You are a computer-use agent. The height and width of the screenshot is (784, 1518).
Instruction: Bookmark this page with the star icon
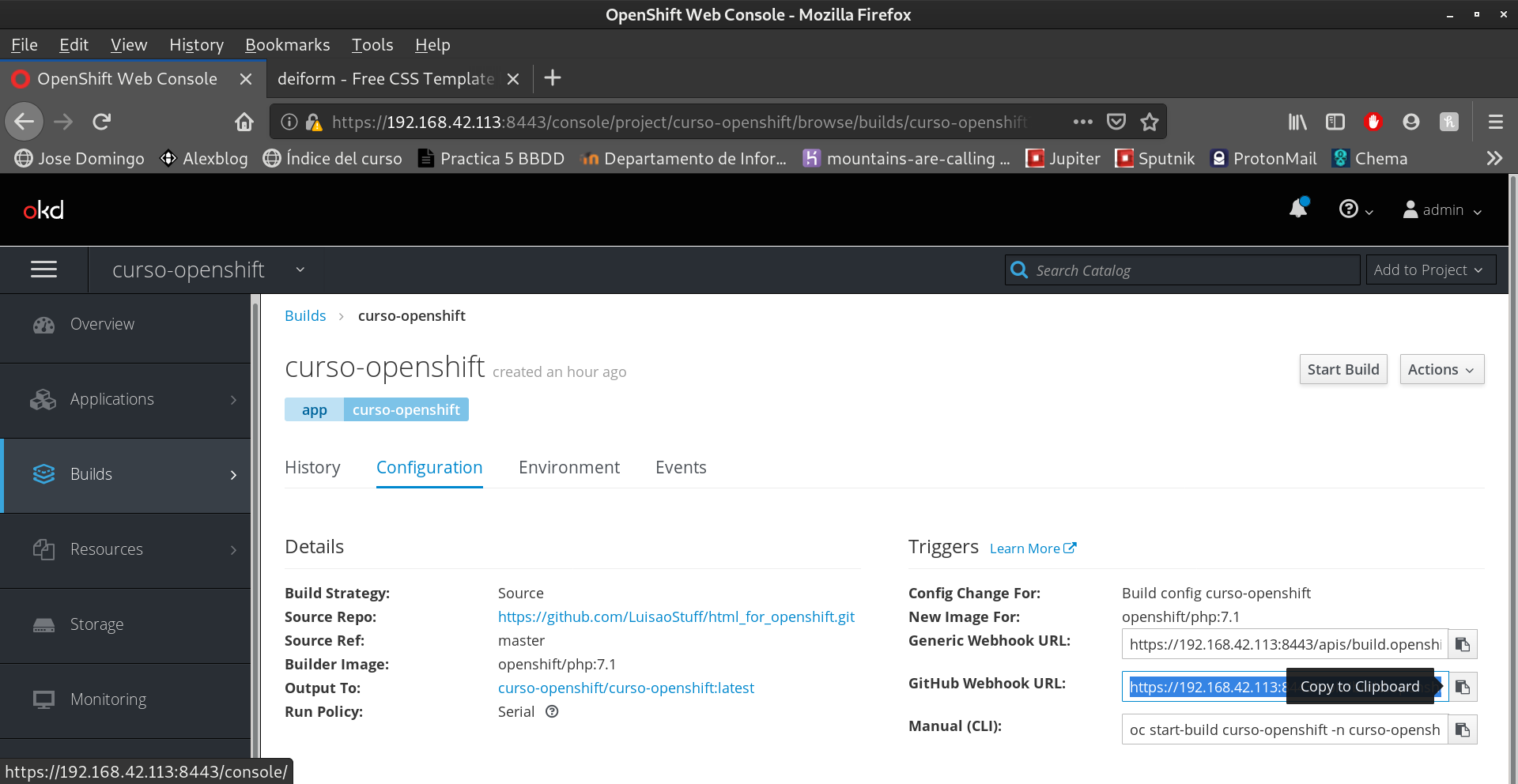point(1149,122)
